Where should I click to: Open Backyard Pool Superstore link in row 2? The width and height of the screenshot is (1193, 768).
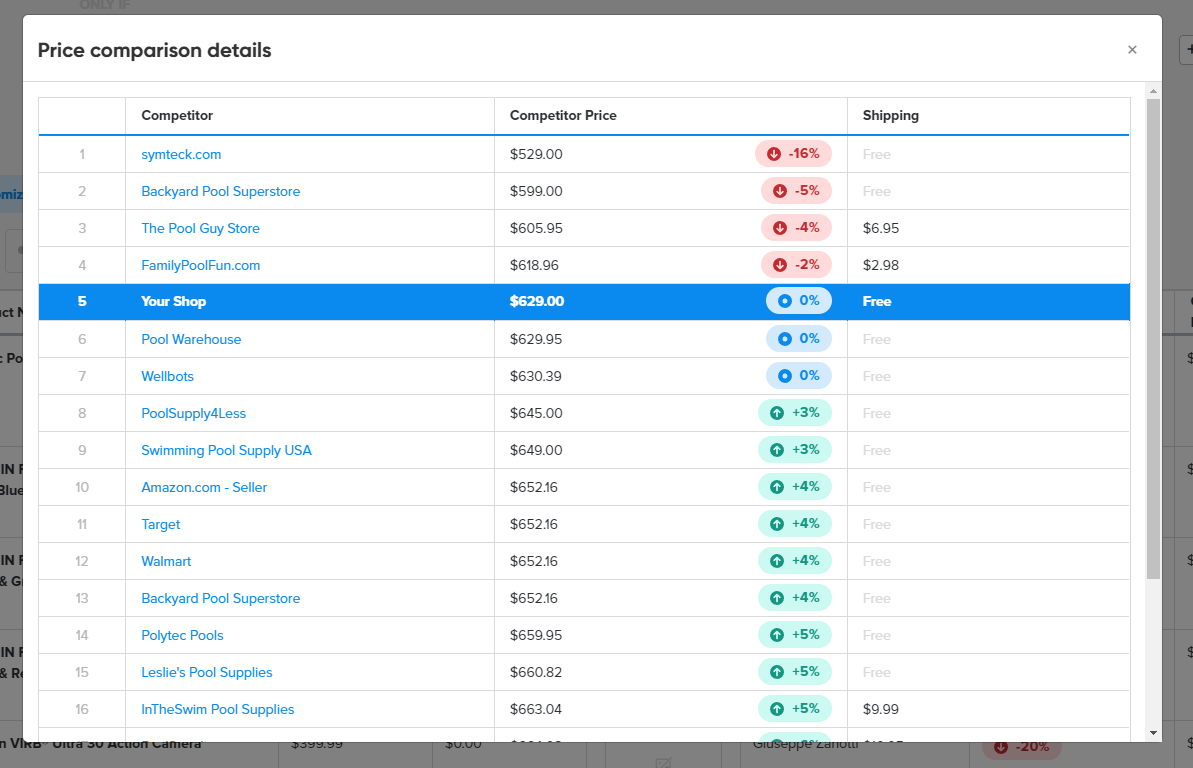[x=221, y=192]
